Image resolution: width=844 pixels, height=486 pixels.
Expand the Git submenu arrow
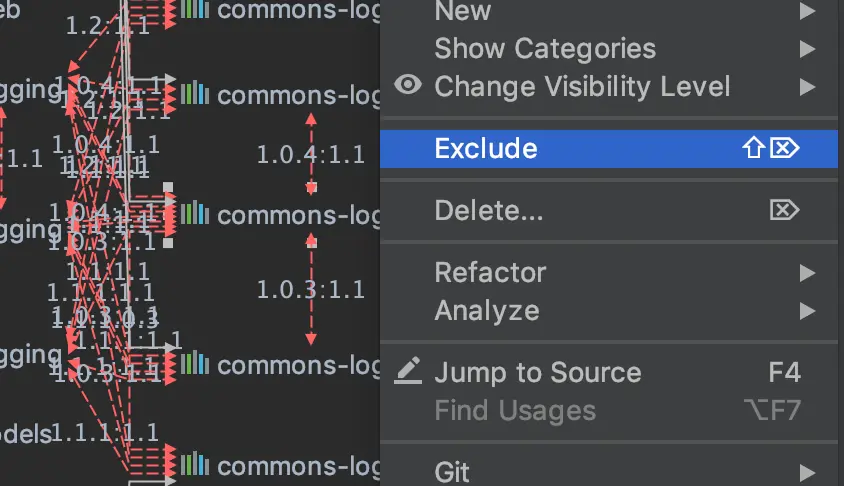807,471
